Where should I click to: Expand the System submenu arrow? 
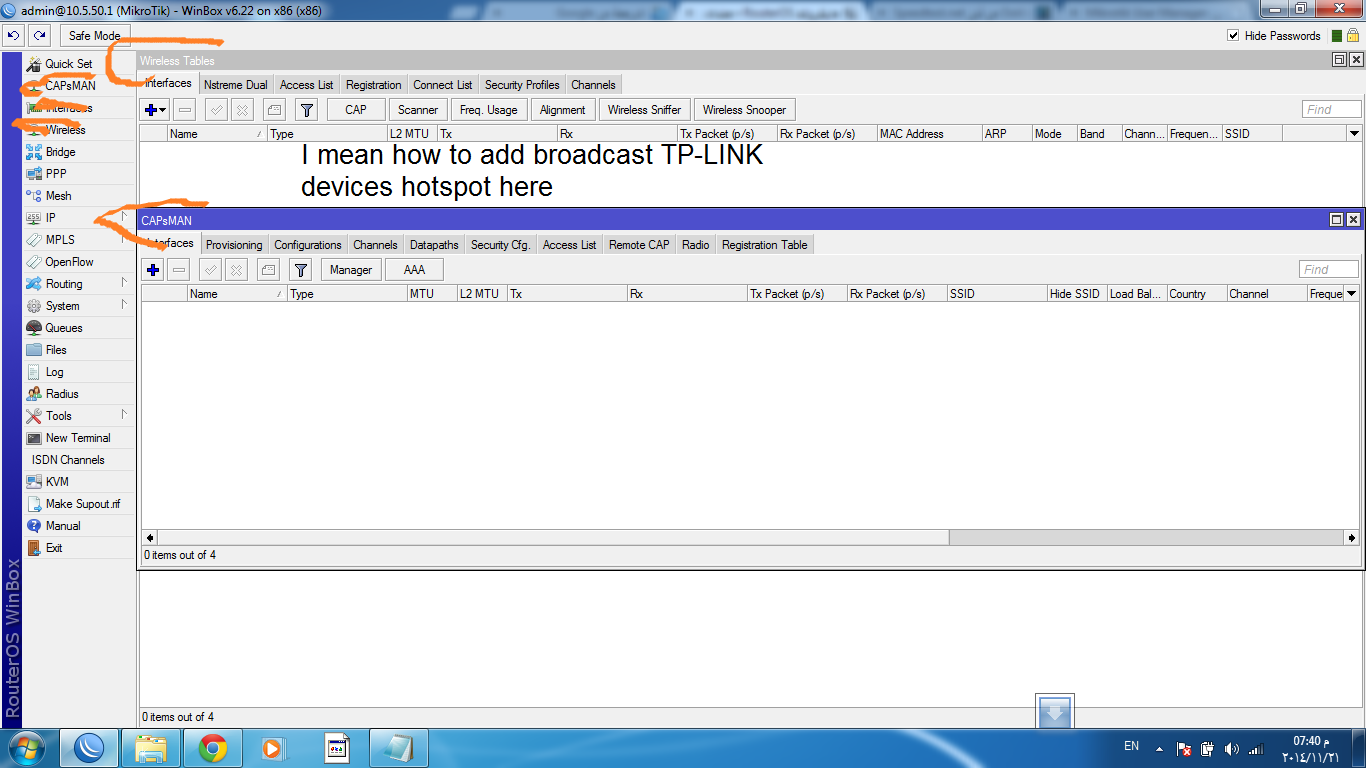(x=124, y=305)
